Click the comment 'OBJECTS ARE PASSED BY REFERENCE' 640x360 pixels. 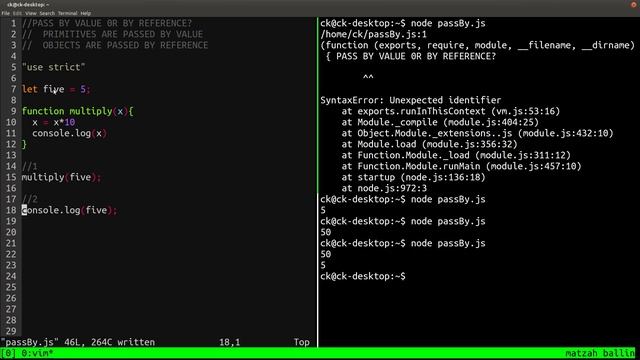coord(125,45)
